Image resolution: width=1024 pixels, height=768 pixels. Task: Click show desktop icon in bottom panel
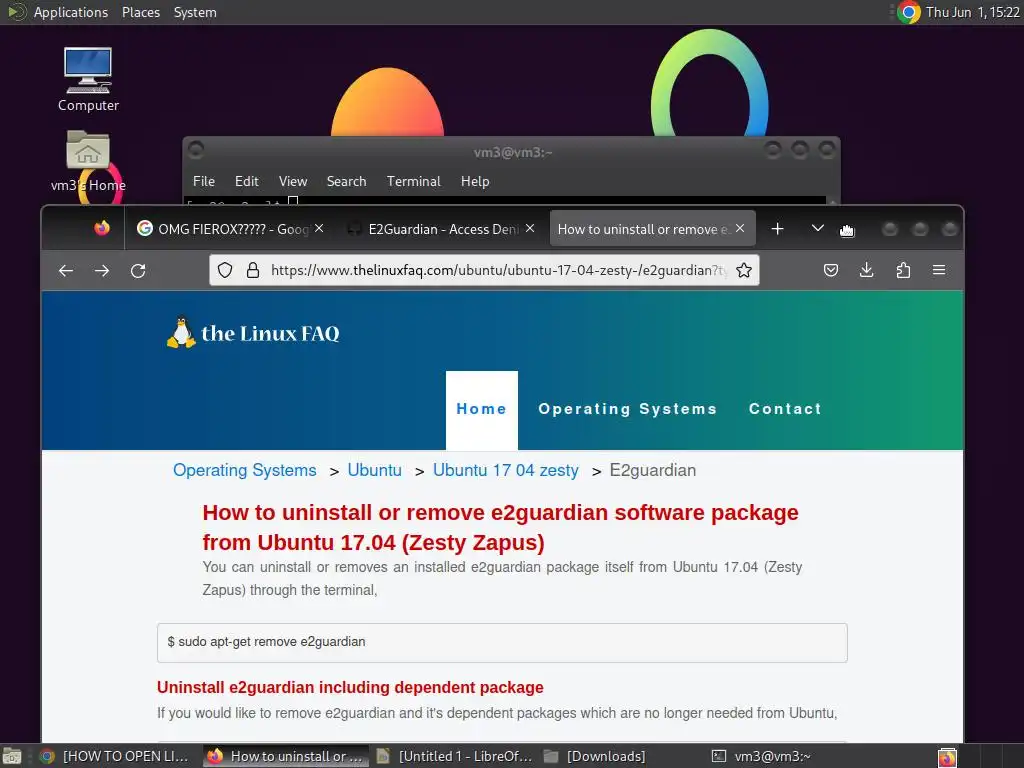[x=12, y=756]
